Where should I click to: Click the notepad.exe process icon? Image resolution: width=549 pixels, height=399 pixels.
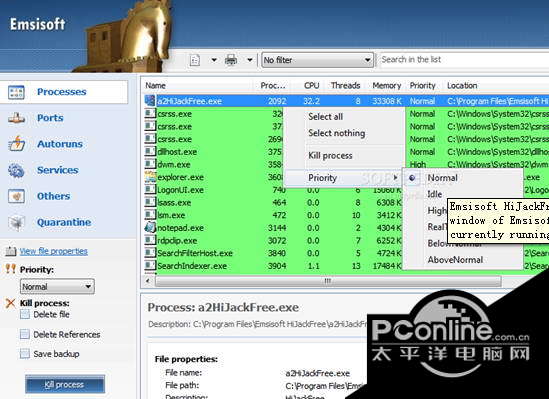pyautogui.click(x=150, y=228)
